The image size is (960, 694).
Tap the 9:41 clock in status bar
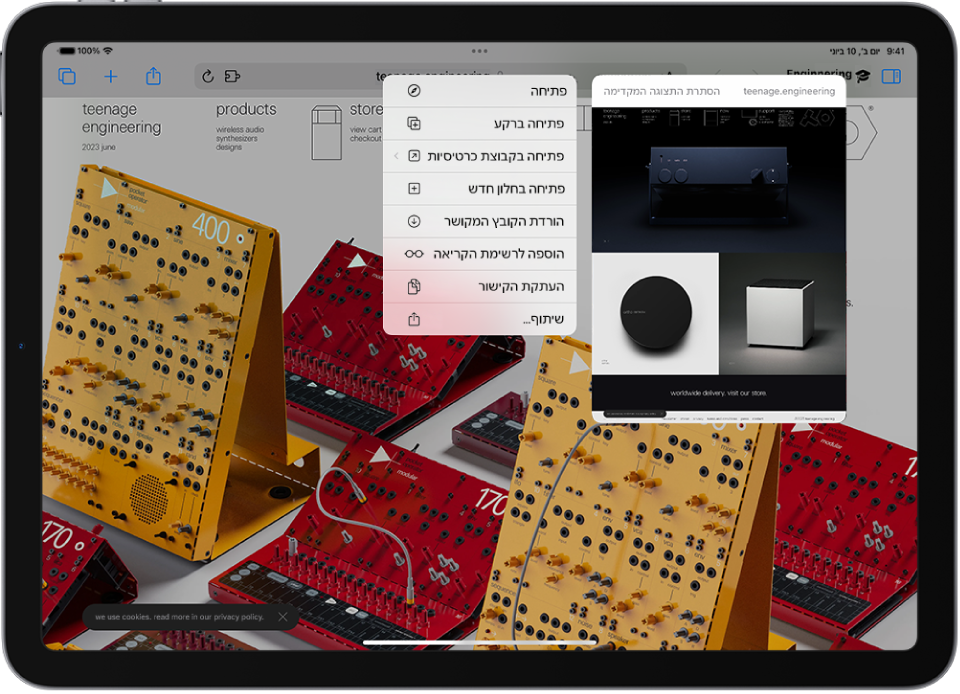coord(895,51)
